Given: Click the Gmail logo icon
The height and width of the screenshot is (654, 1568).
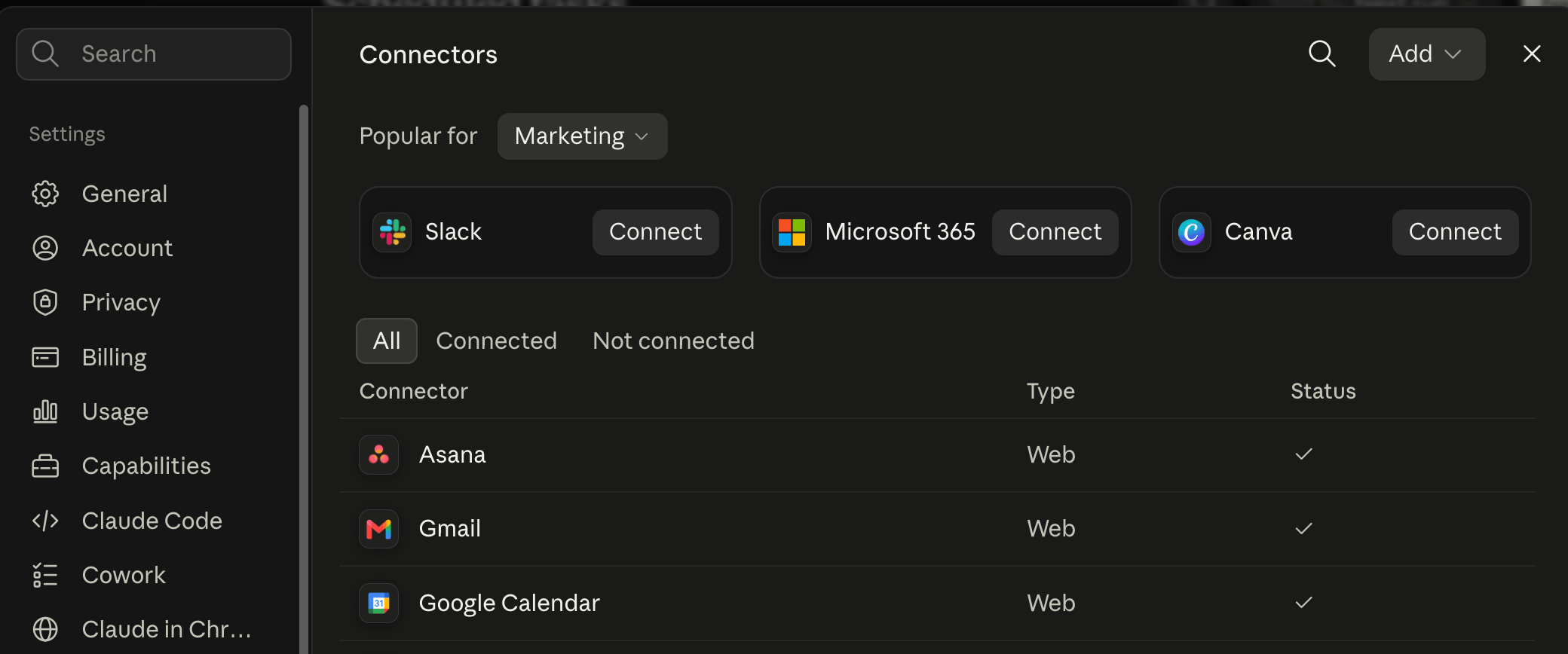Looking at the screenshot, I should pos(378,529).
